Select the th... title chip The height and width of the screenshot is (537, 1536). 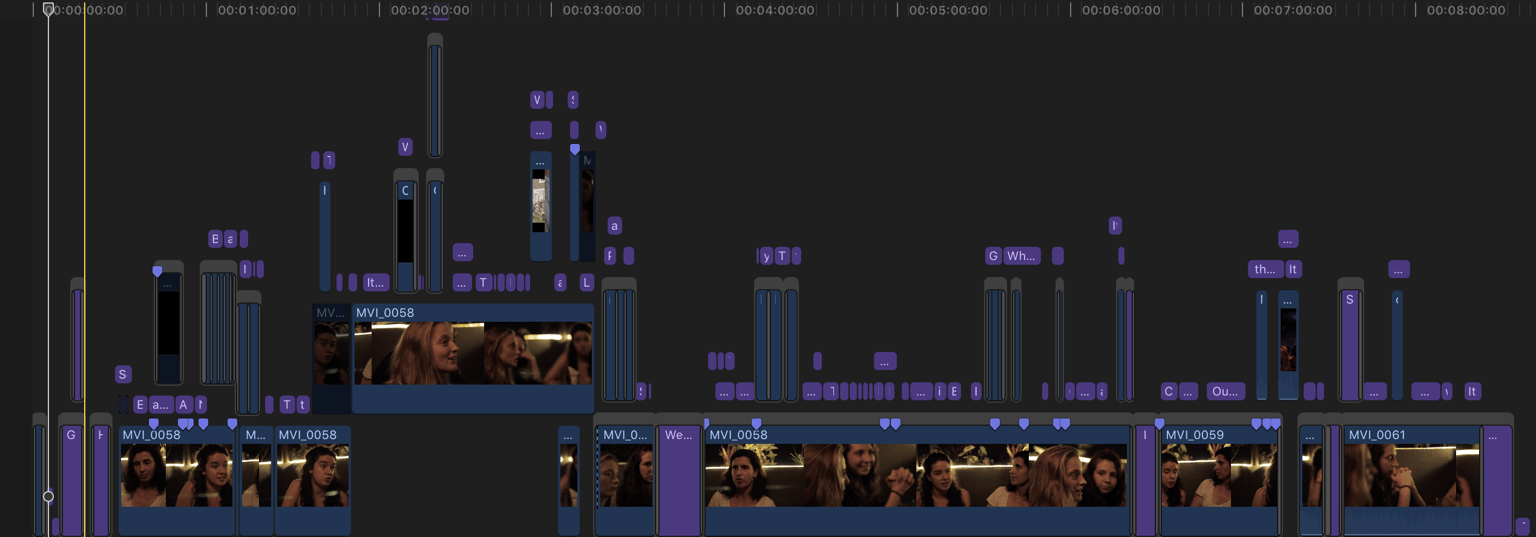click(x=1265, y=269)
